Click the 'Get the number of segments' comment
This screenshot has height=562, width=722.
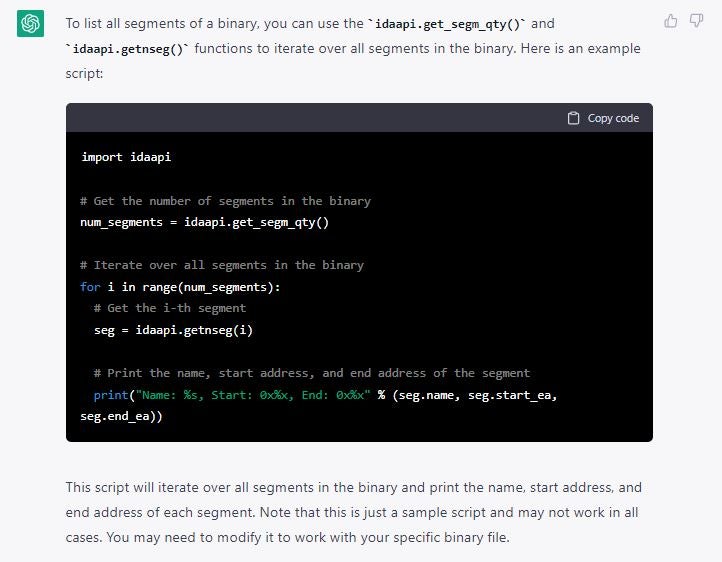(225, 201)
